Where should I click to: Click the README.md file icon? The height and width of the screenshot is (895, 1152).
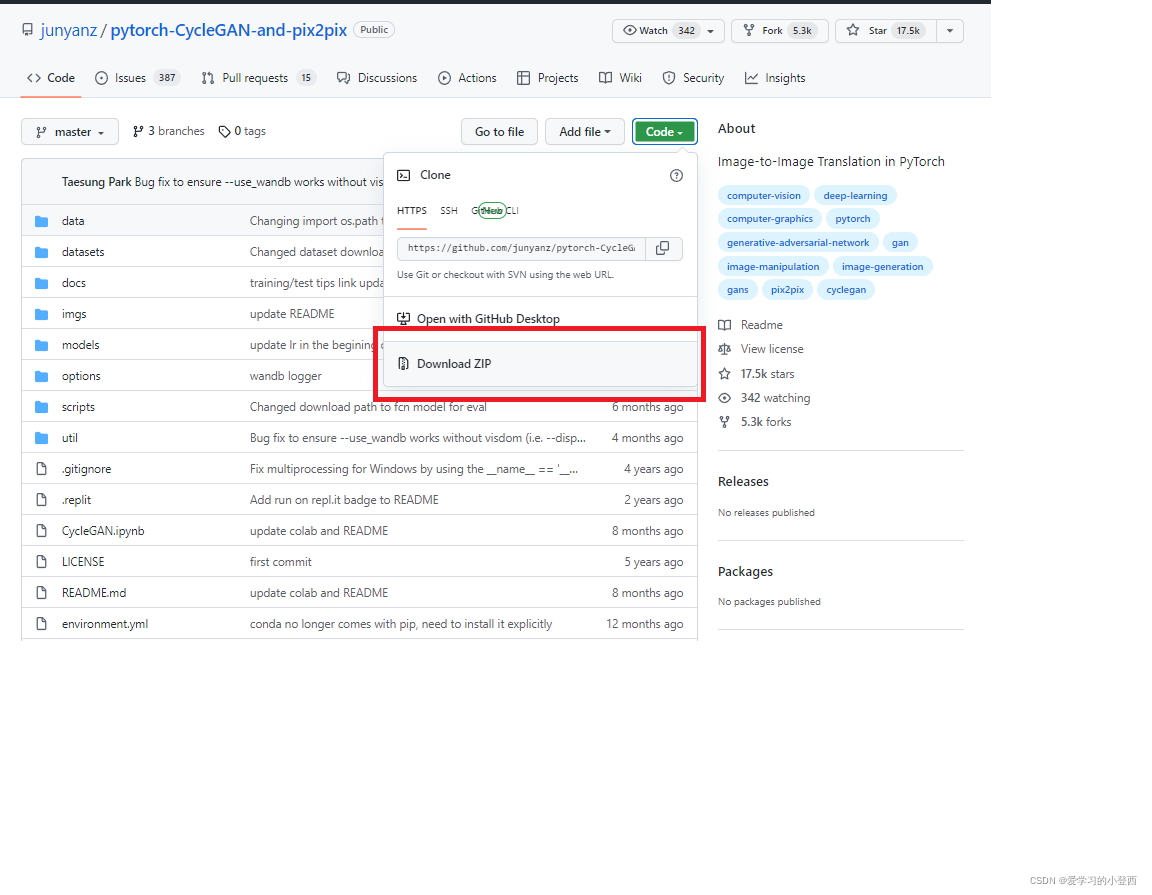(x=42, y=593)
